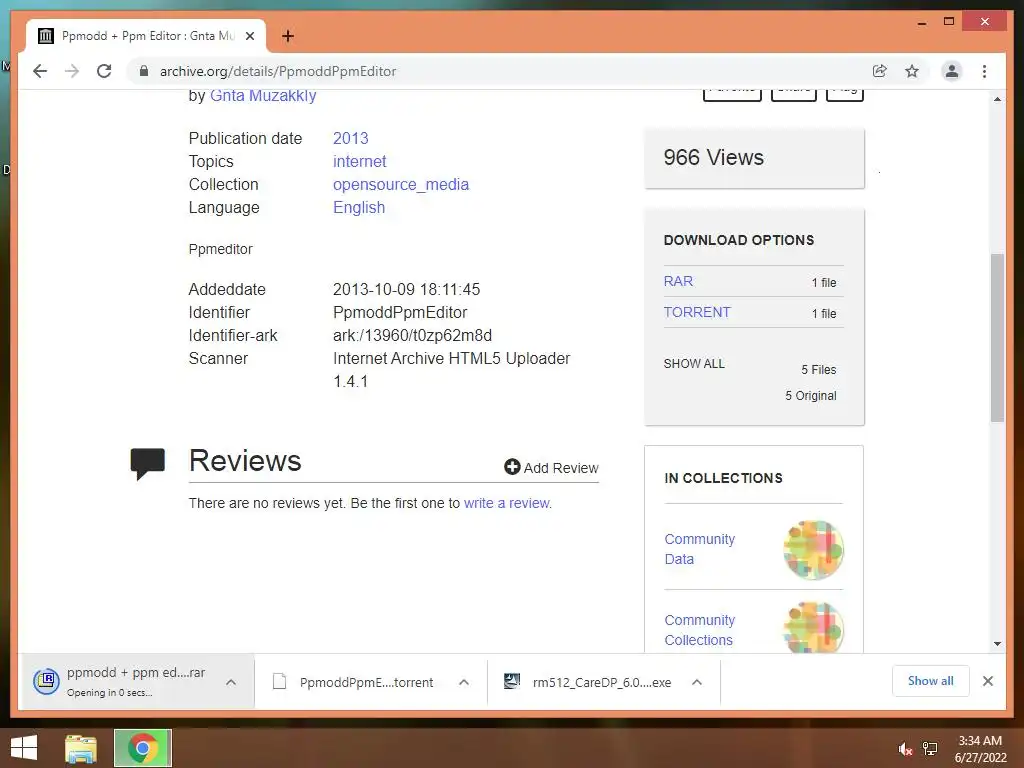The image size is (1024, 768).
Task: Click the page scrollbar thumb
Action: pyautogui.click(x=997, y=338)
